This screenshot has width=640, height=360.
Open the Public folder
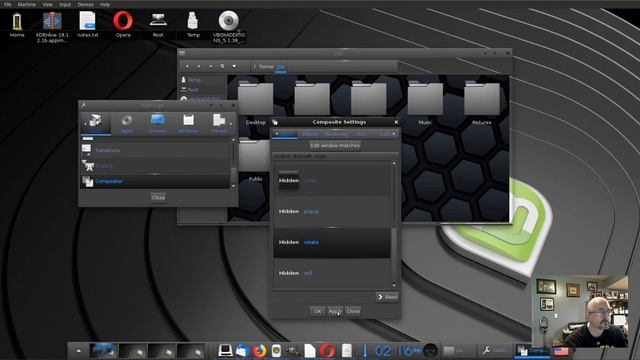click(x=256, y=161)
